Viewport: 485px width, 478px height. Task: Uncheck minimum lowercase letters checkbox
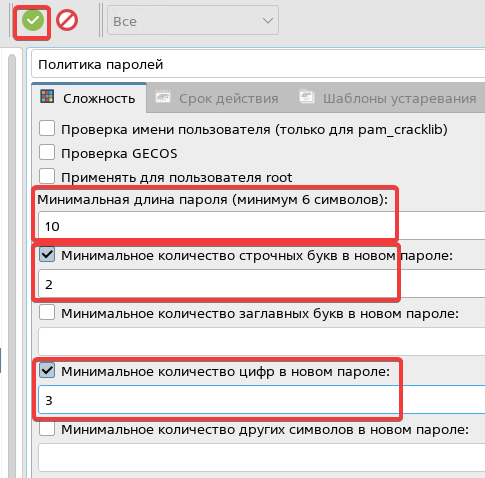click(x=47, y=255)
